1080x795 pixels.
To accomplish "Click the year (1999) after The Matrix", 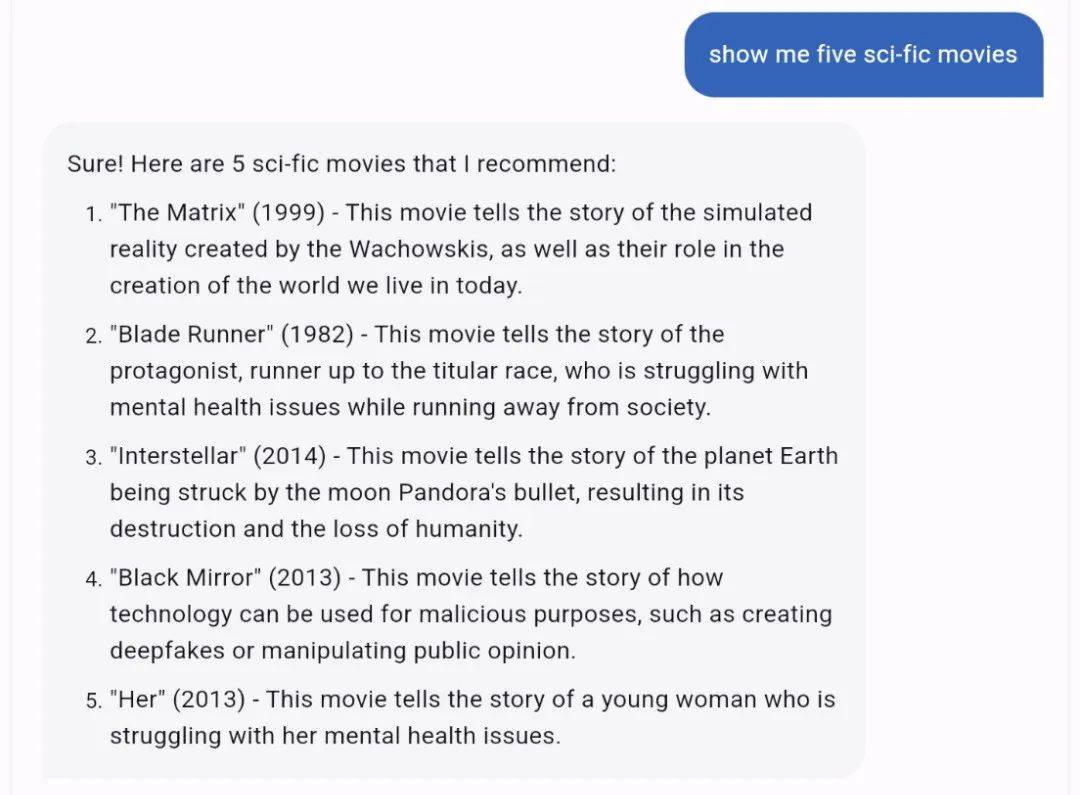I will point(288,212).
